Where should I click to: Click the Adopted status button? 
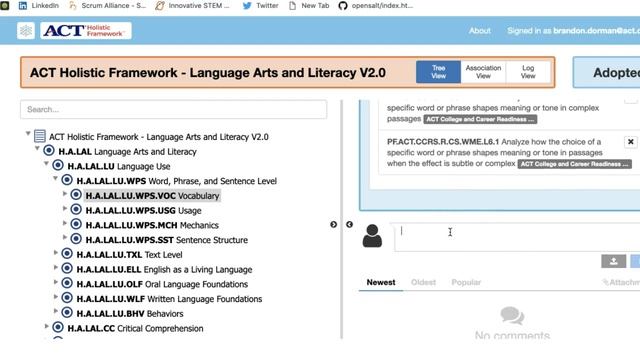coord(607,73)
